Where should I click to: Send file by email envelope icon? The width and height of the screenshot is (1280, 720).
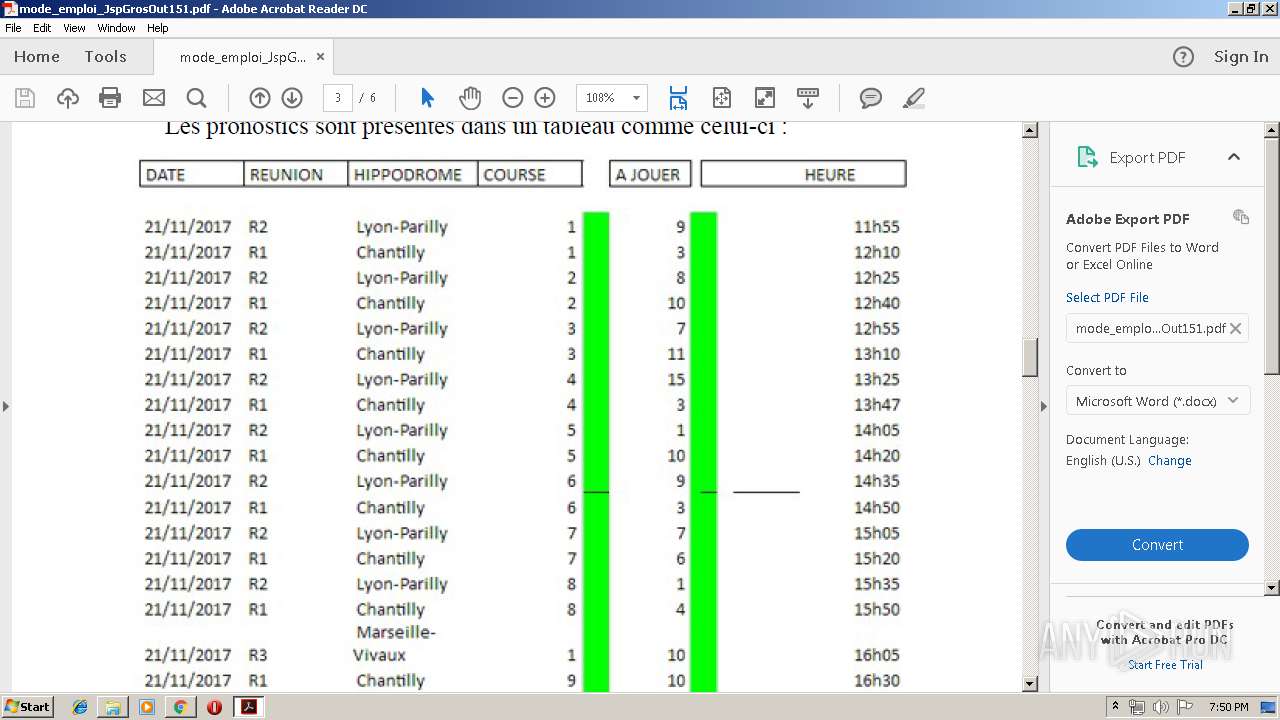[x=154, y=98]
